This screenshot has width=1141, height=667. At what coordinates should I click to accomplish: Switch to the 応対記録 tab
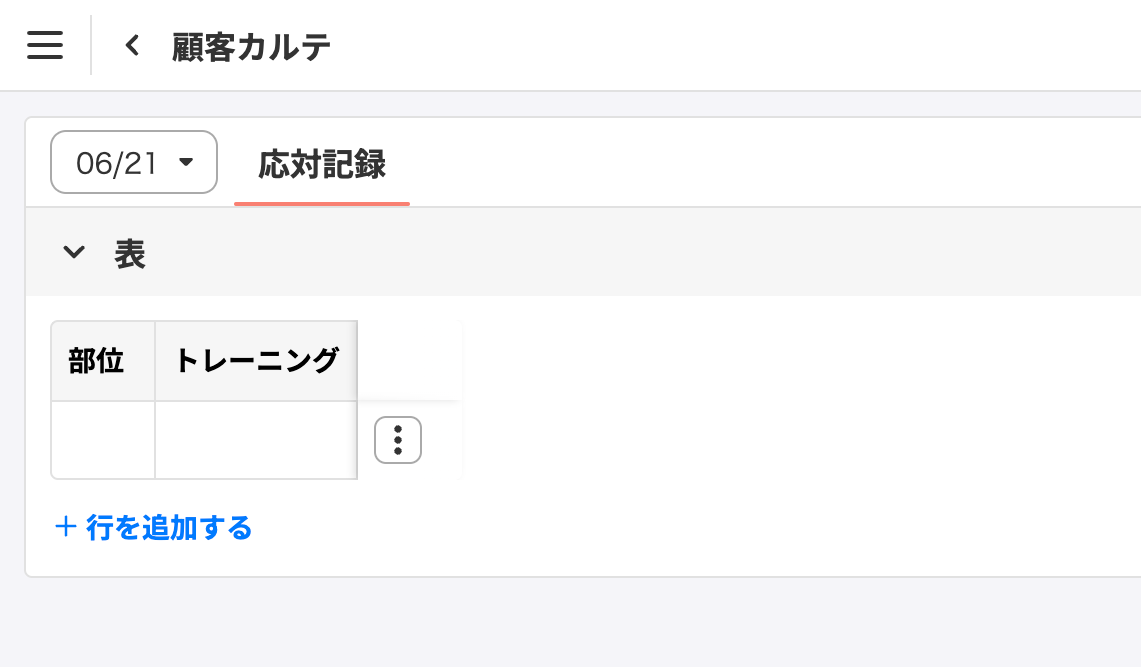[x=322, y=164]
